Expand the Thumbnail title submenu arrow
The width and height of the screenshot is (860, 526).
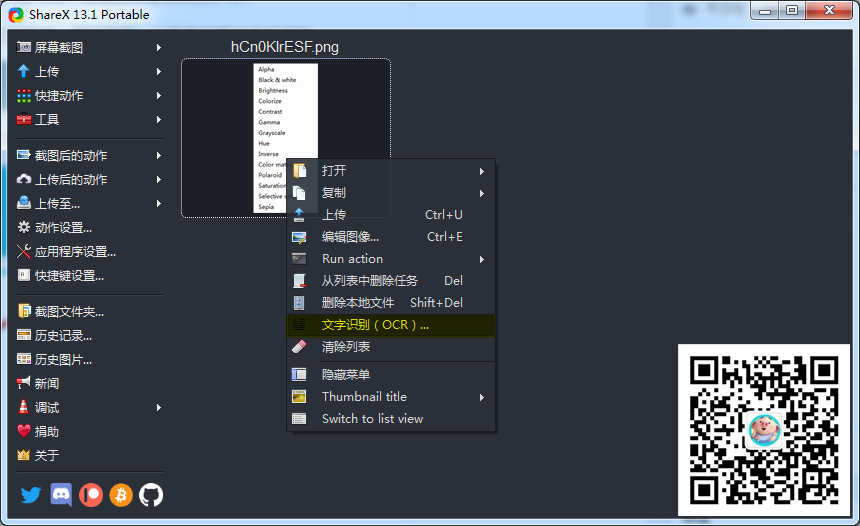click(x=482, y=397)
